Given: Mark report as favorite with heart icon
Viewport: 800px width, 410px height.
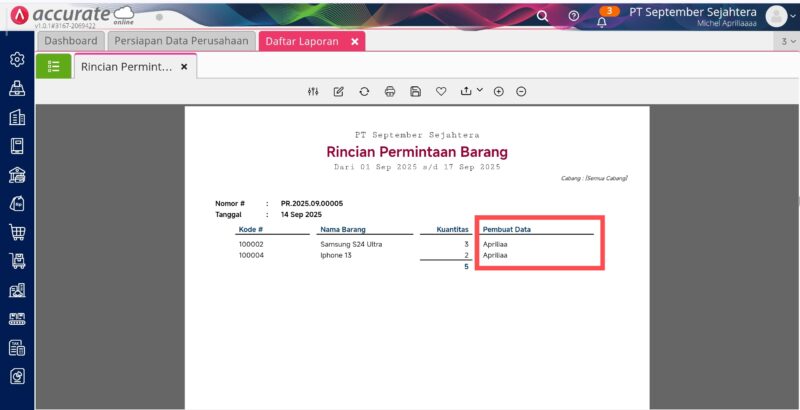Looking at the screenshot, I should pos(441,91).
